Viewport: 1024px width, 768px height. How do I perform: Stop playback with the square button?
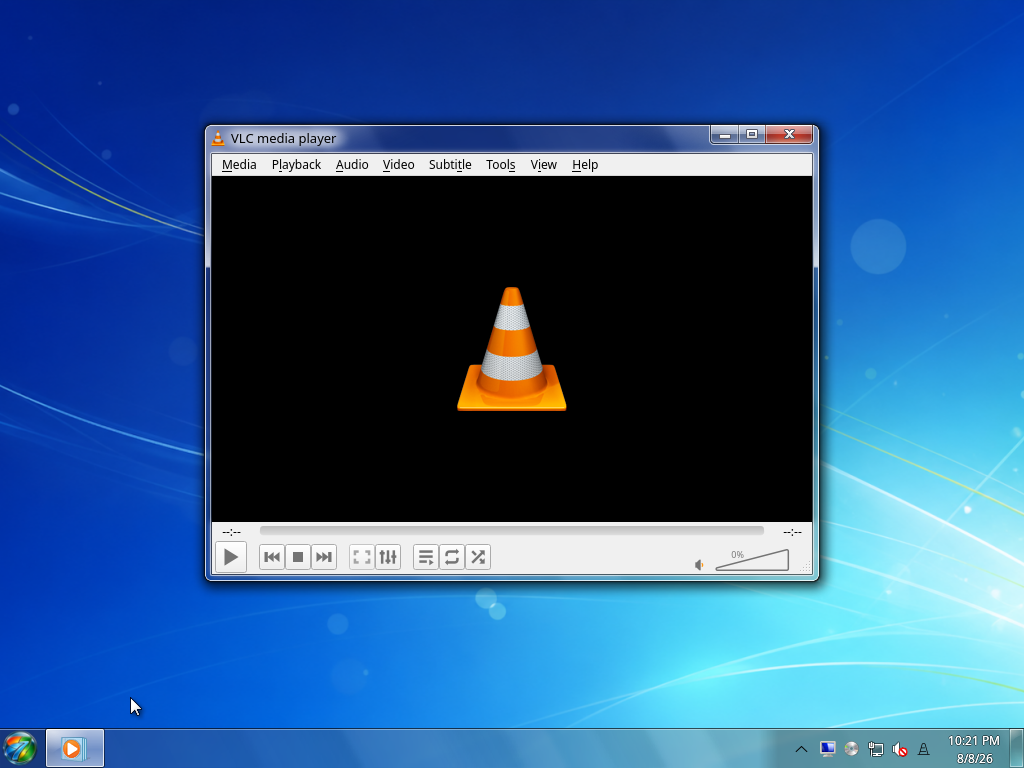point(298,557)
